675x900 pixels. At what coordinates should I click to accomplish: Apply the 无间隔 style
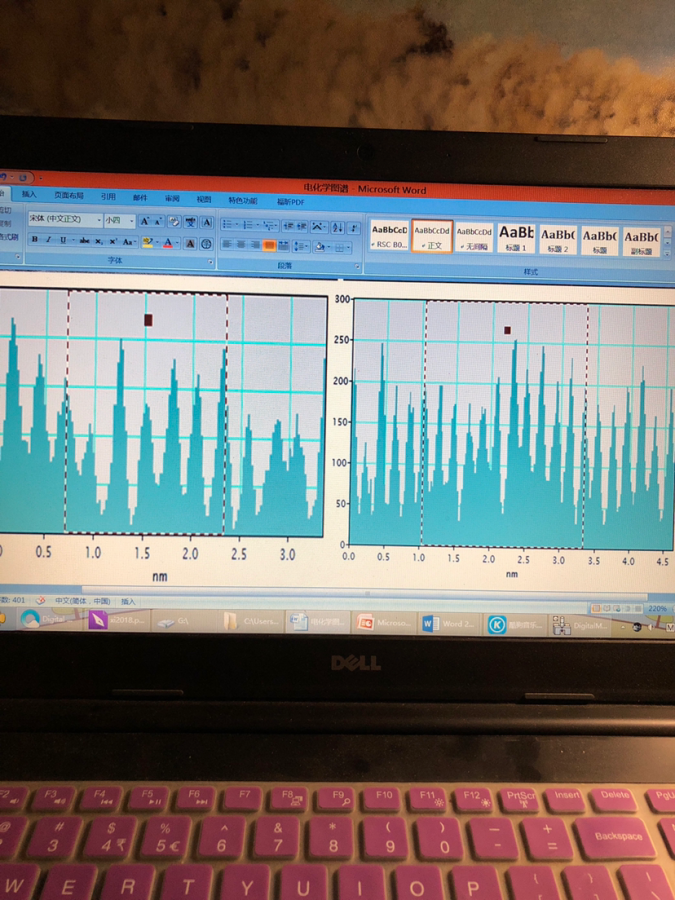coord(474,238)
